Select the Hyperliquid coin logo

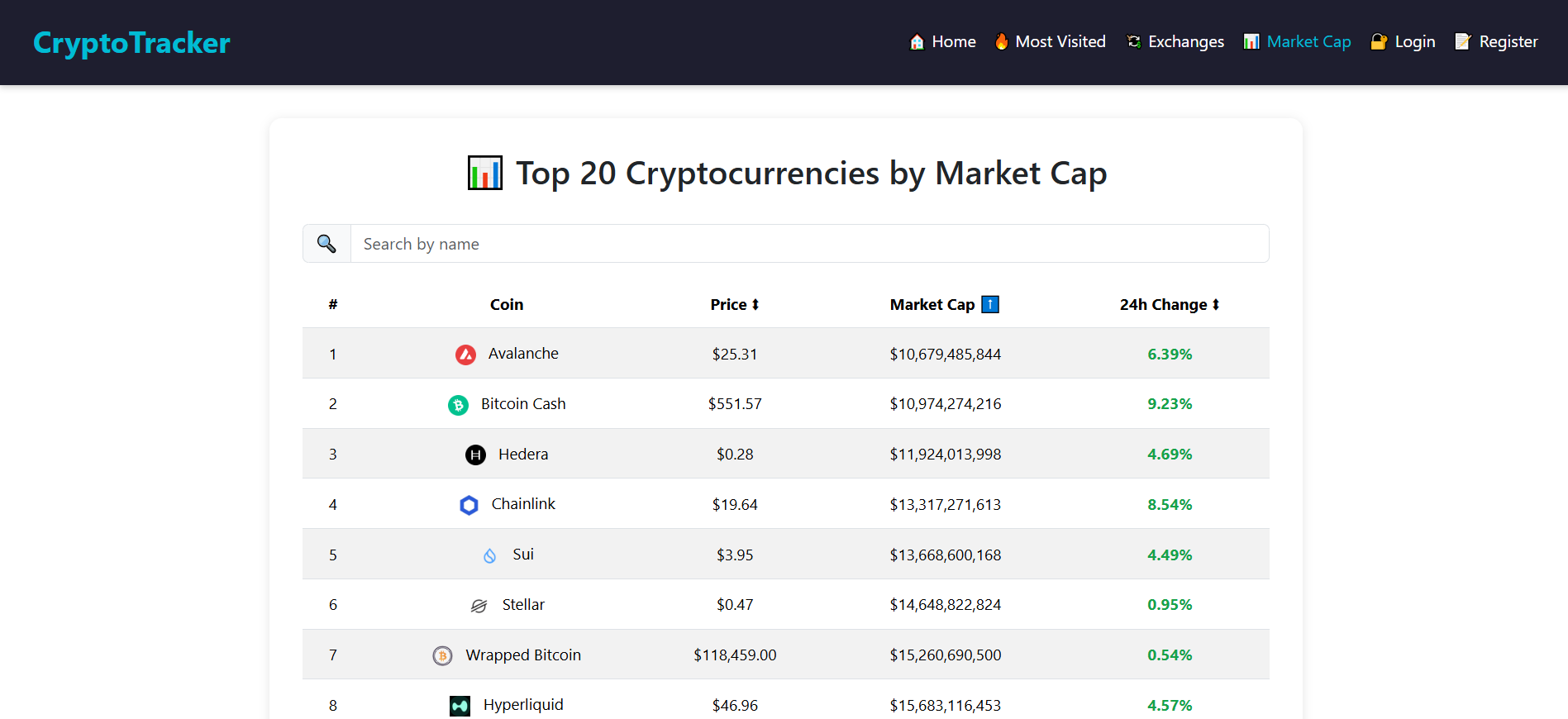(x=459, y=706)
